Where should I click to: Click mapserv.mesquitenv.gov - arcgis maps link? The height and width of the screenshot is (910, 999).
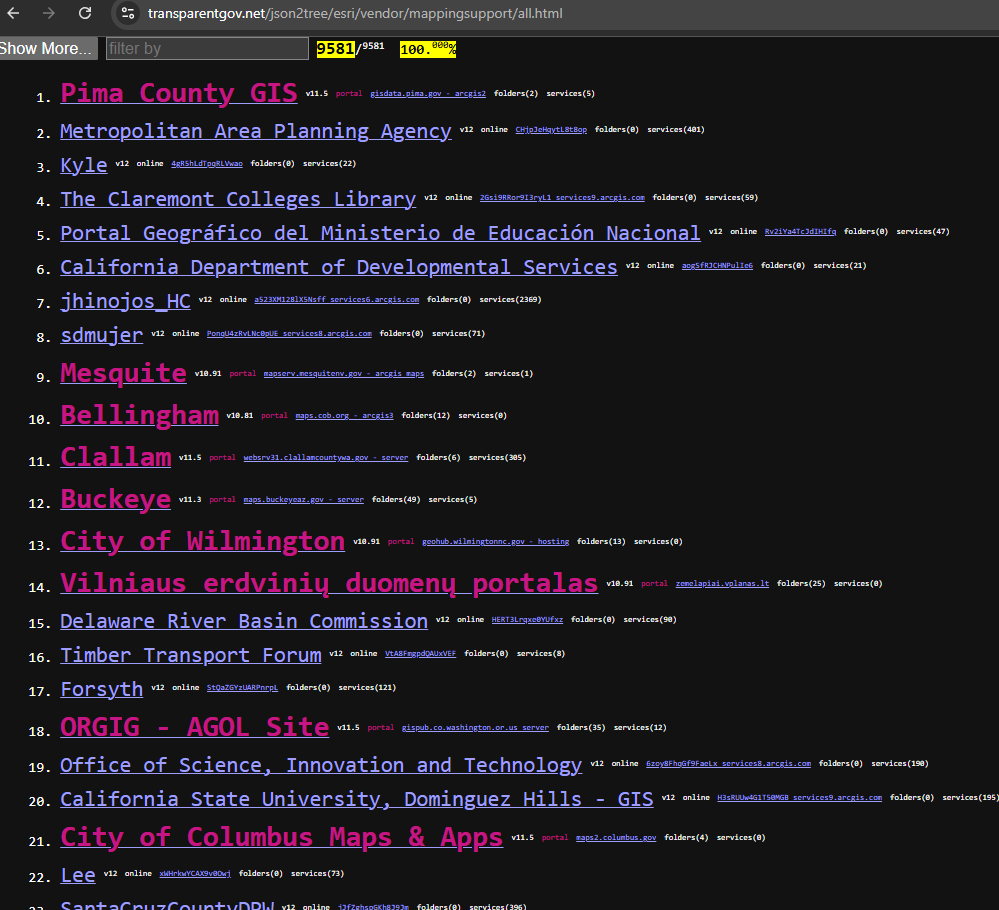click(x=343, y=373)
